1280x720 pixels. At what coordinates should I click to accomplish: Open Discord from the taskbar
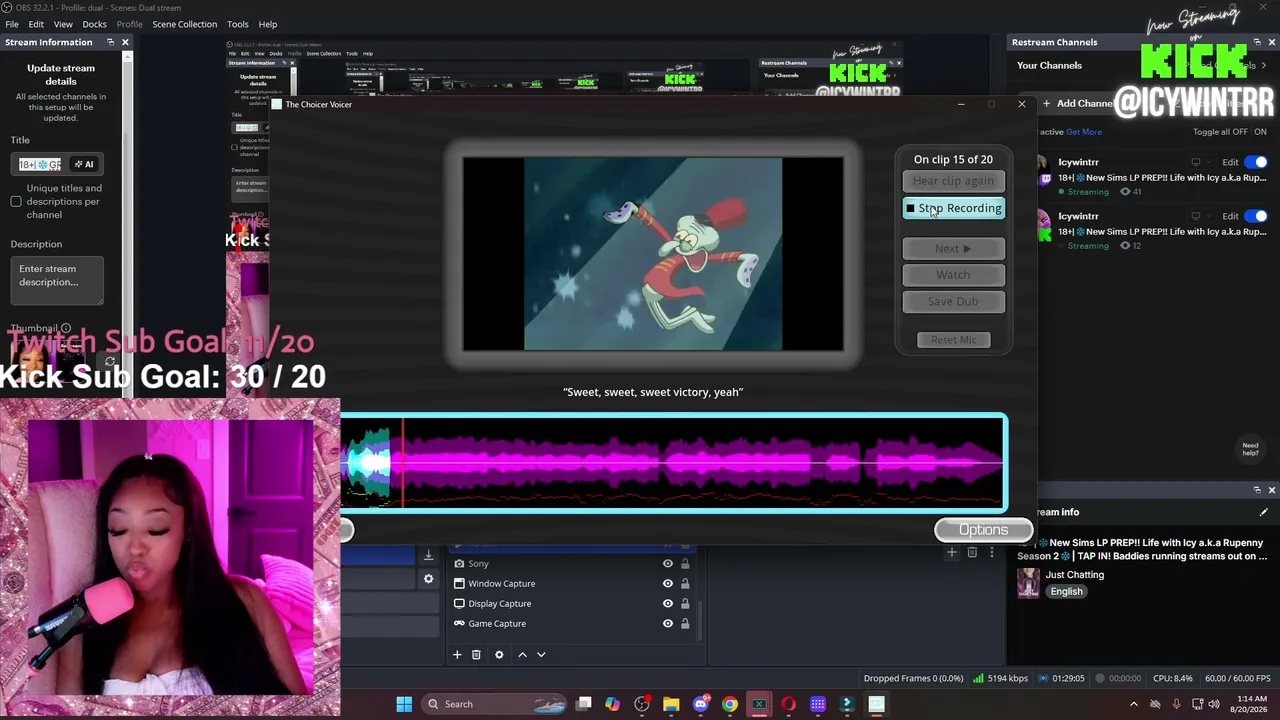pyautogui.click(x=700, y=704)
